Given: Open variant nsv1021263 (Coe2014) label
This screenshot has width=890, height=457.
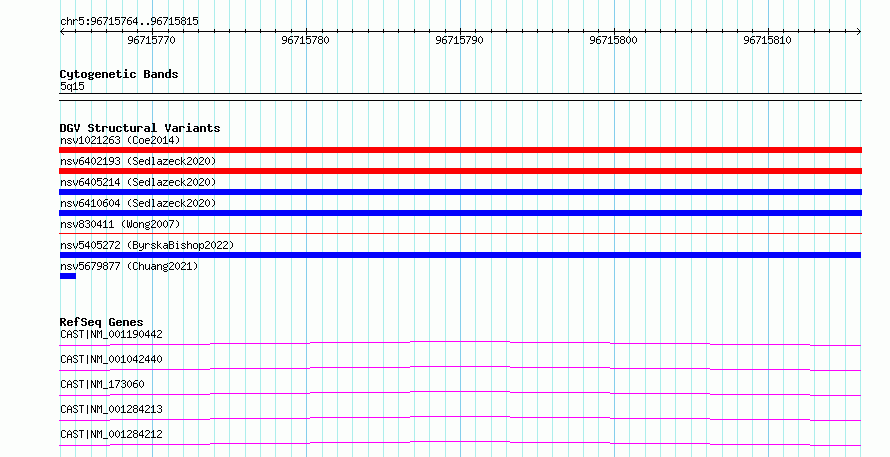Looking at the screenshot, I should click(x=120, y=140).
